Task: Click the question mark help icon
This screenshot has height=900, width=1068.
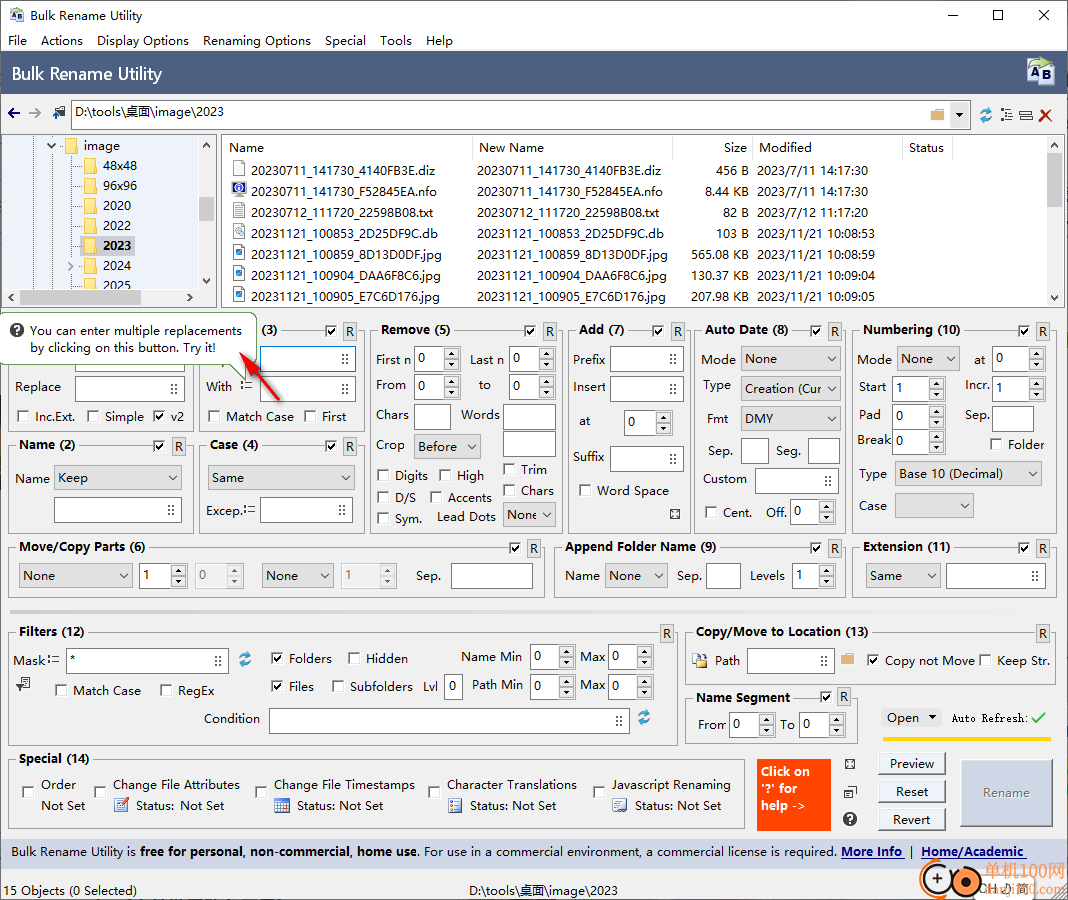Action: tap(849, 819)
